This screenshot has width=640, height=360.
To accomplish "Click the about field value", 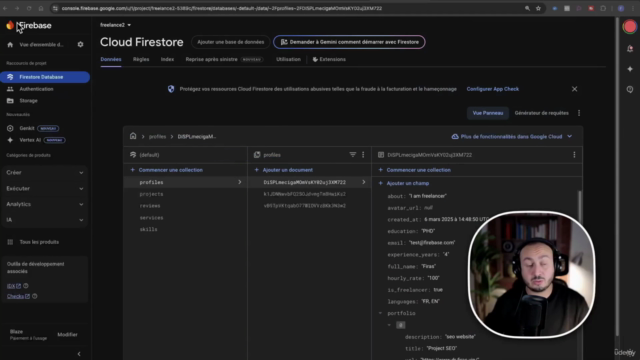I will (428, 196).
